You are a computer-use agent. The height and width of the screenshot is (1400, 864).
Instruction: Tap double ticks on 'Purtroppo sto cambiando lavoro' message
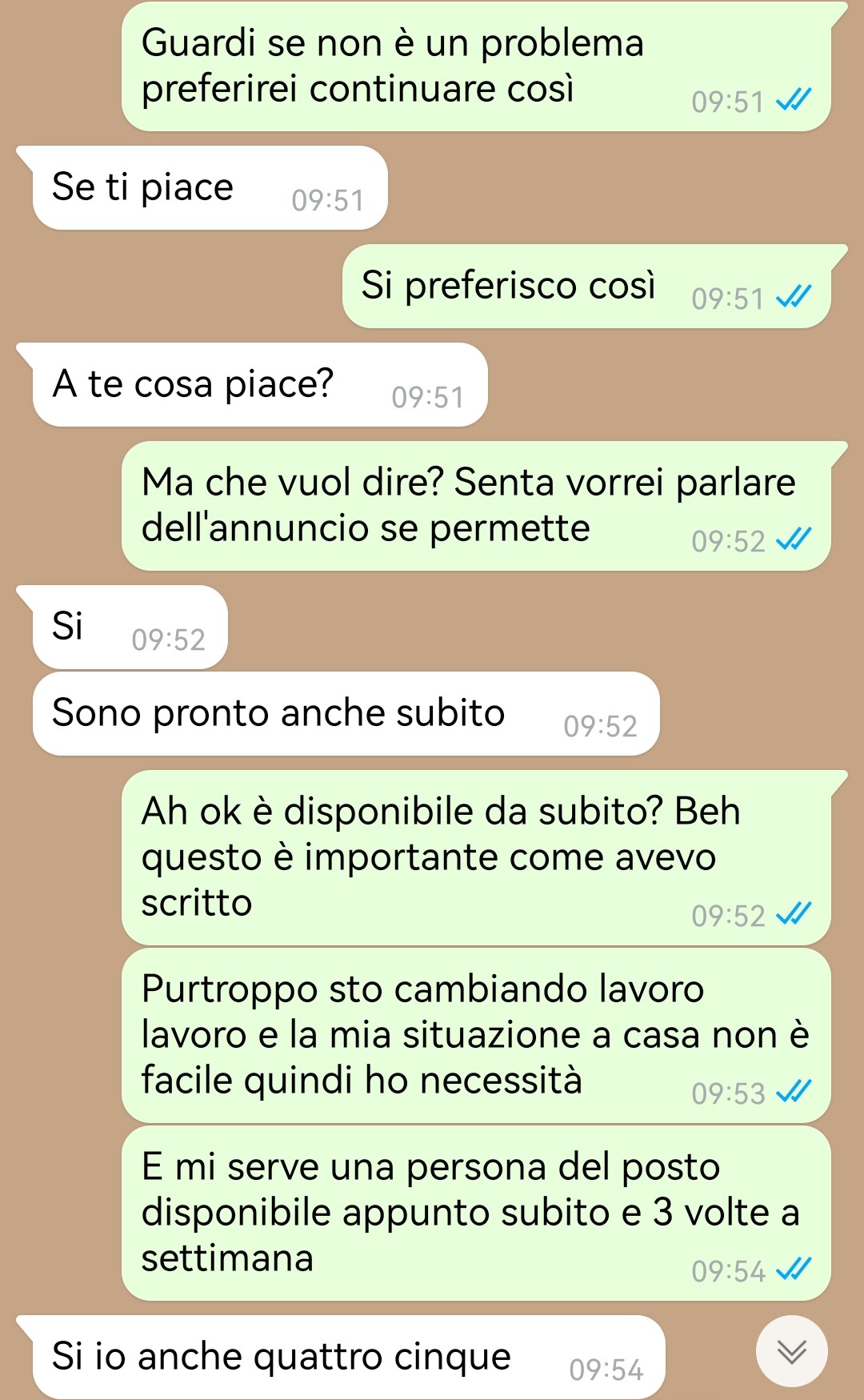pos(794,1092)
